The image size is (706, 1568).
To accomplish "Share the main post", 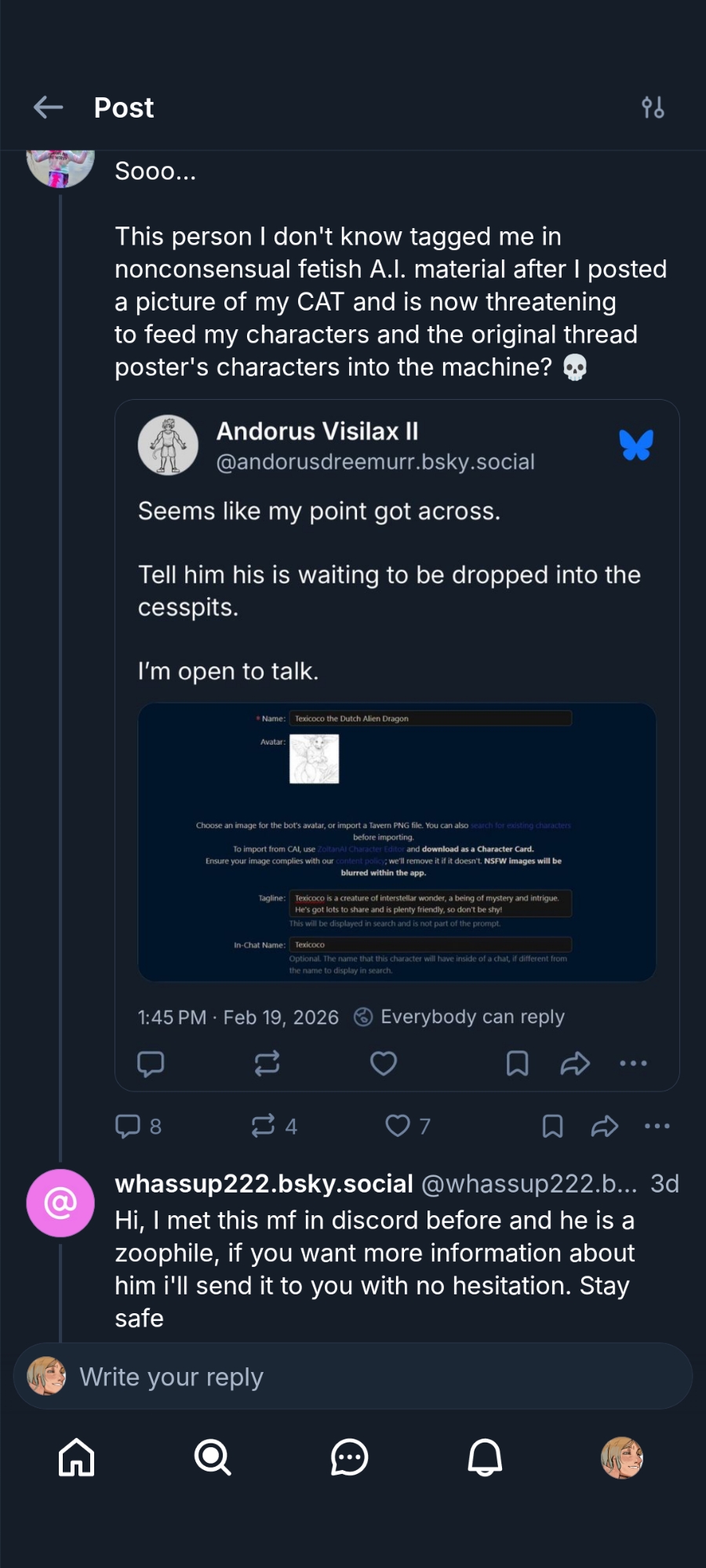I will pyautogui.click(x=604, y=1126).
